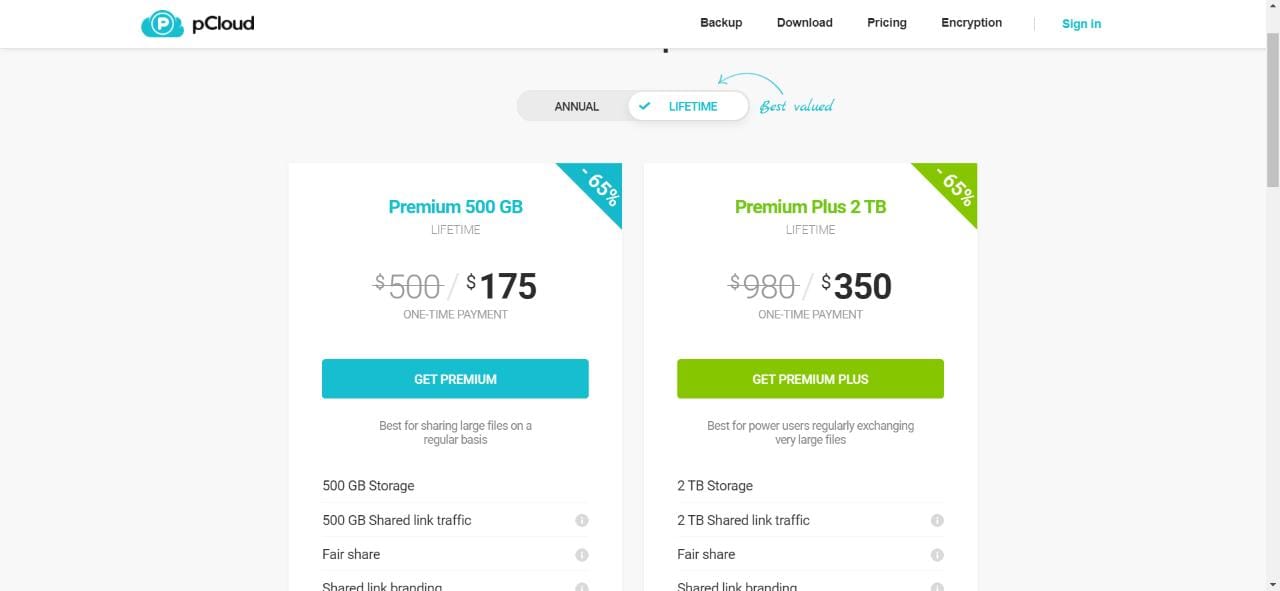Open info icon for 2 TB Shared link traffic
Screen dimensions: 1280x591
937,520
